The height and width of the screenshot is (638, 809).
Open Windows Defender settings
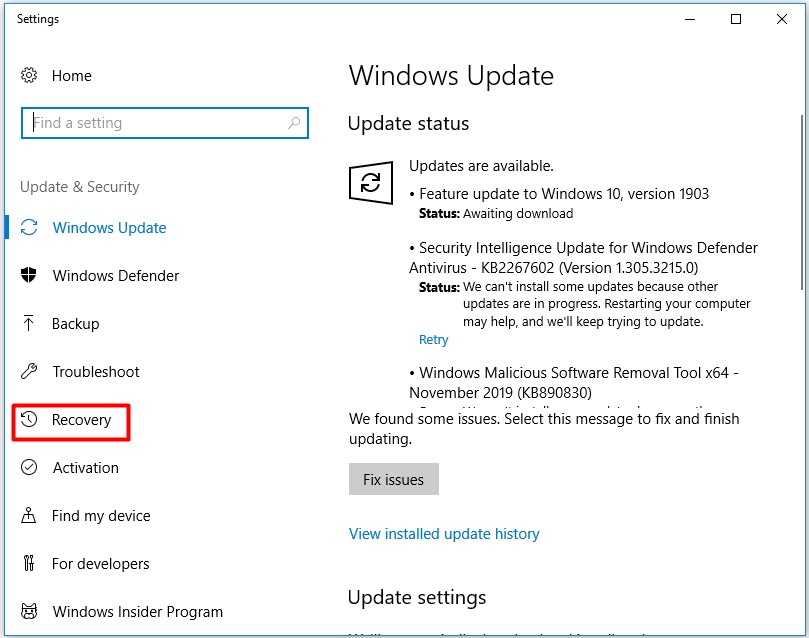point(116,276)
